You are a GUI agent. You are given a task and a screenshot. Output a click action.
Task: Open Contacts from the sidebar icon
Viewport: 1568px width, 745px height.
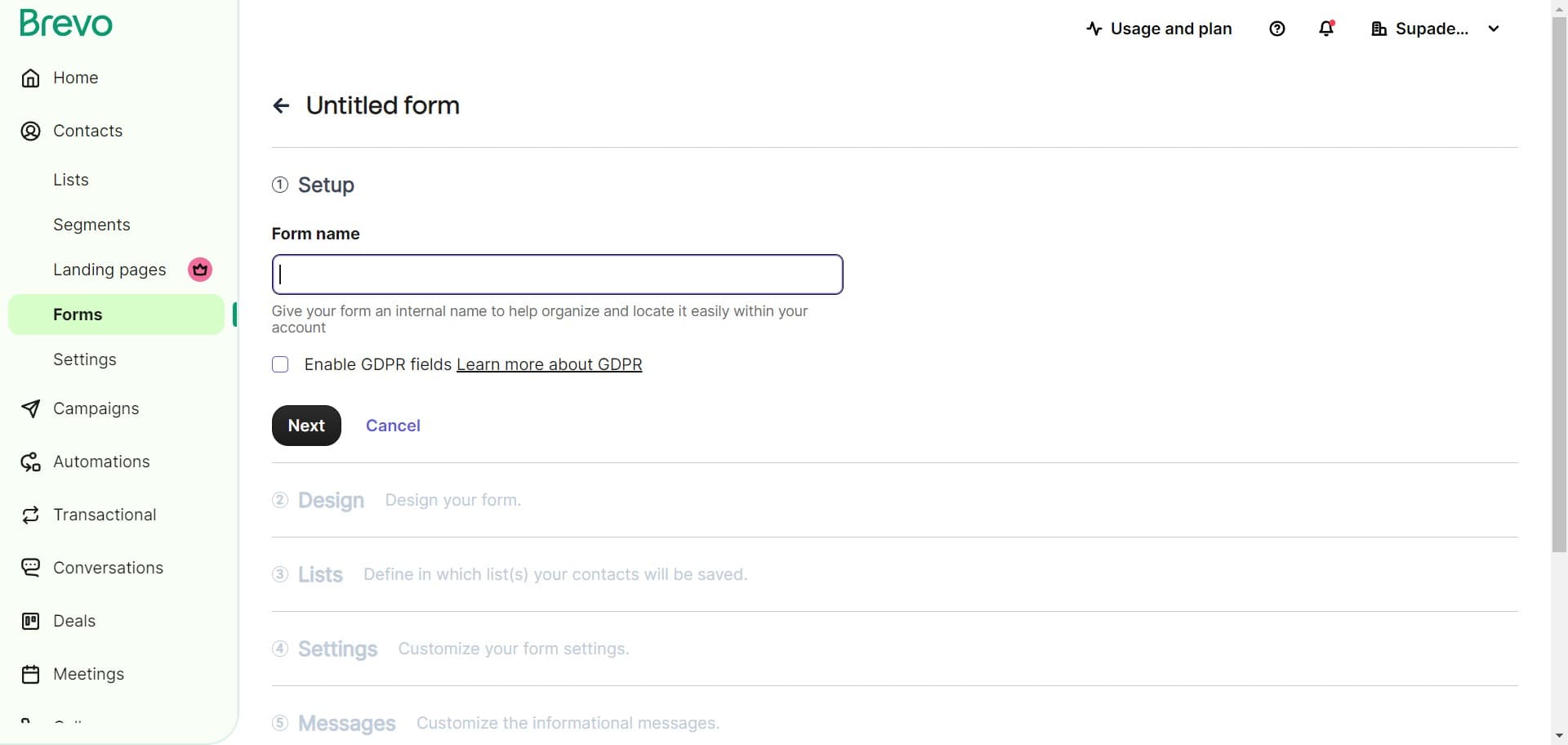[30, 131]
